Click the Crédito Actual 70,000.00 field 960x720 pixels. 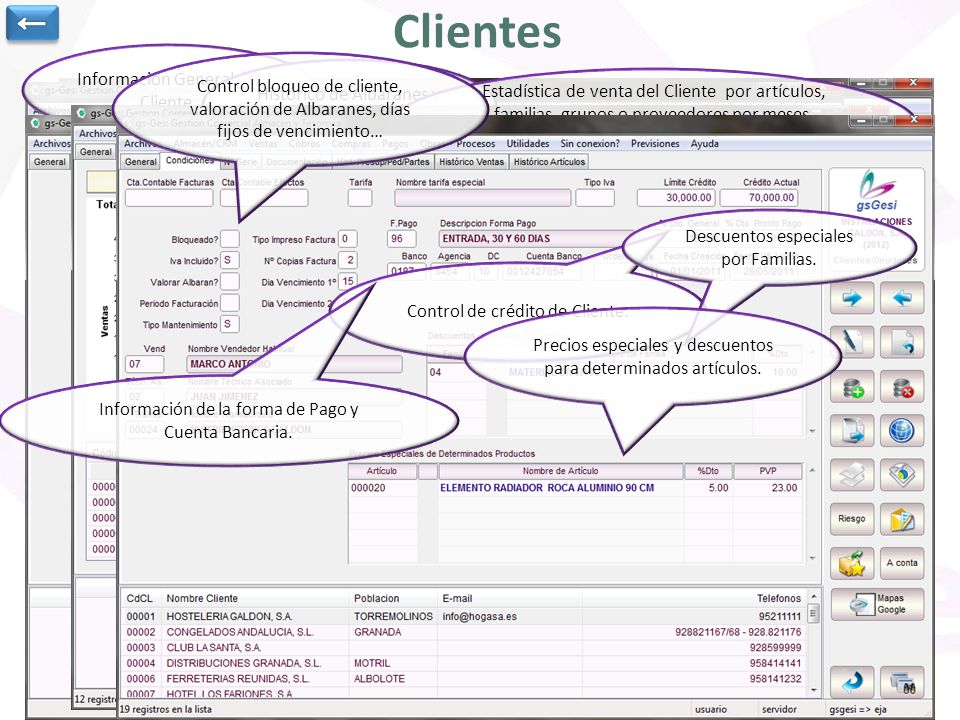coord(759,198)
